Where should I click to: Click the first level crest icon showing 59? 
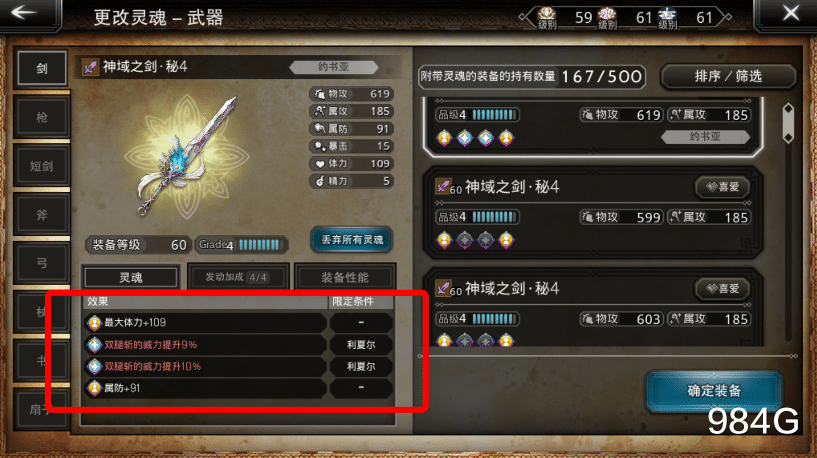click(547, 16)
